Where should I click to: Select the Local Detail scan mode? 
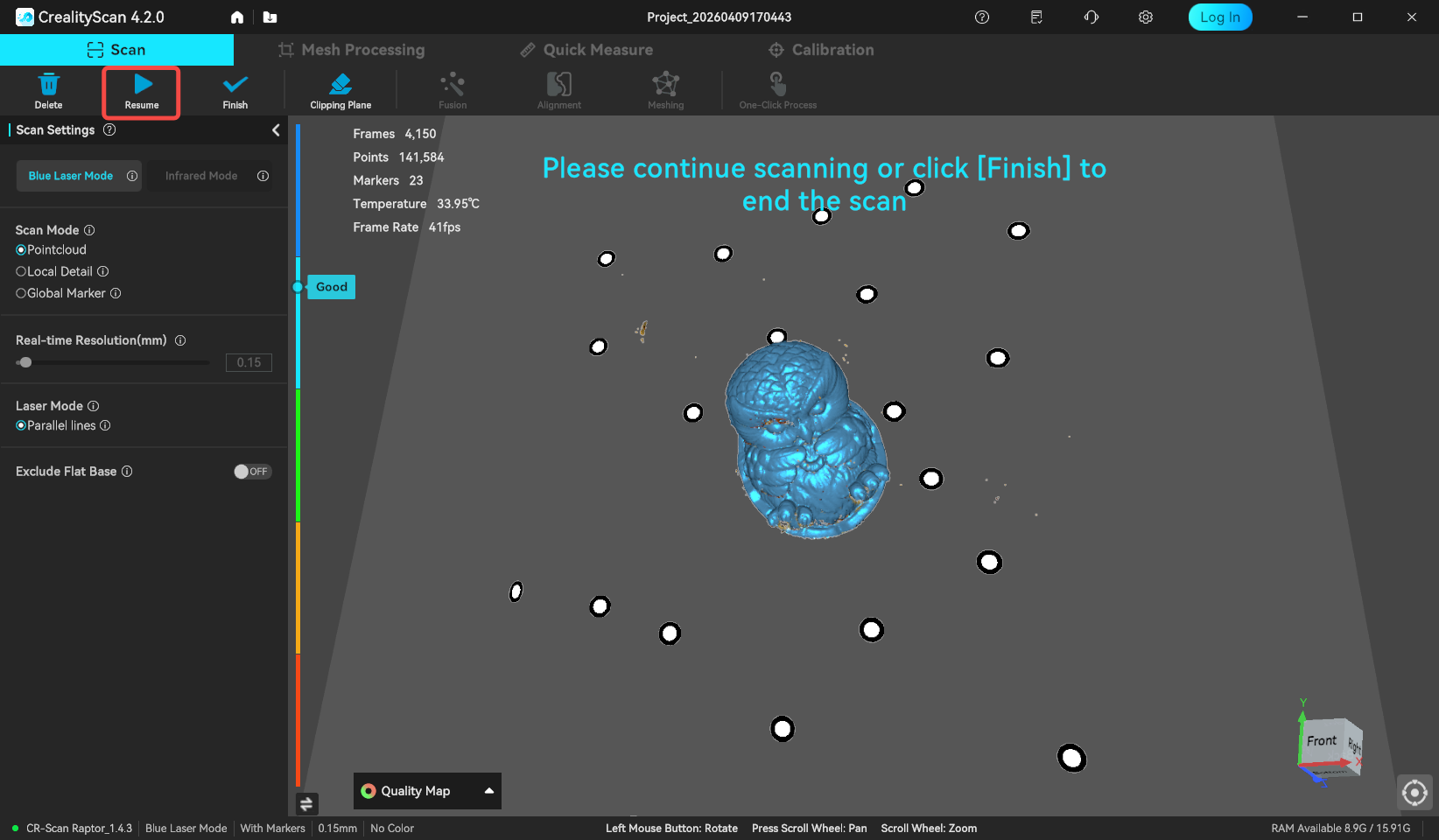pos(21,272)
